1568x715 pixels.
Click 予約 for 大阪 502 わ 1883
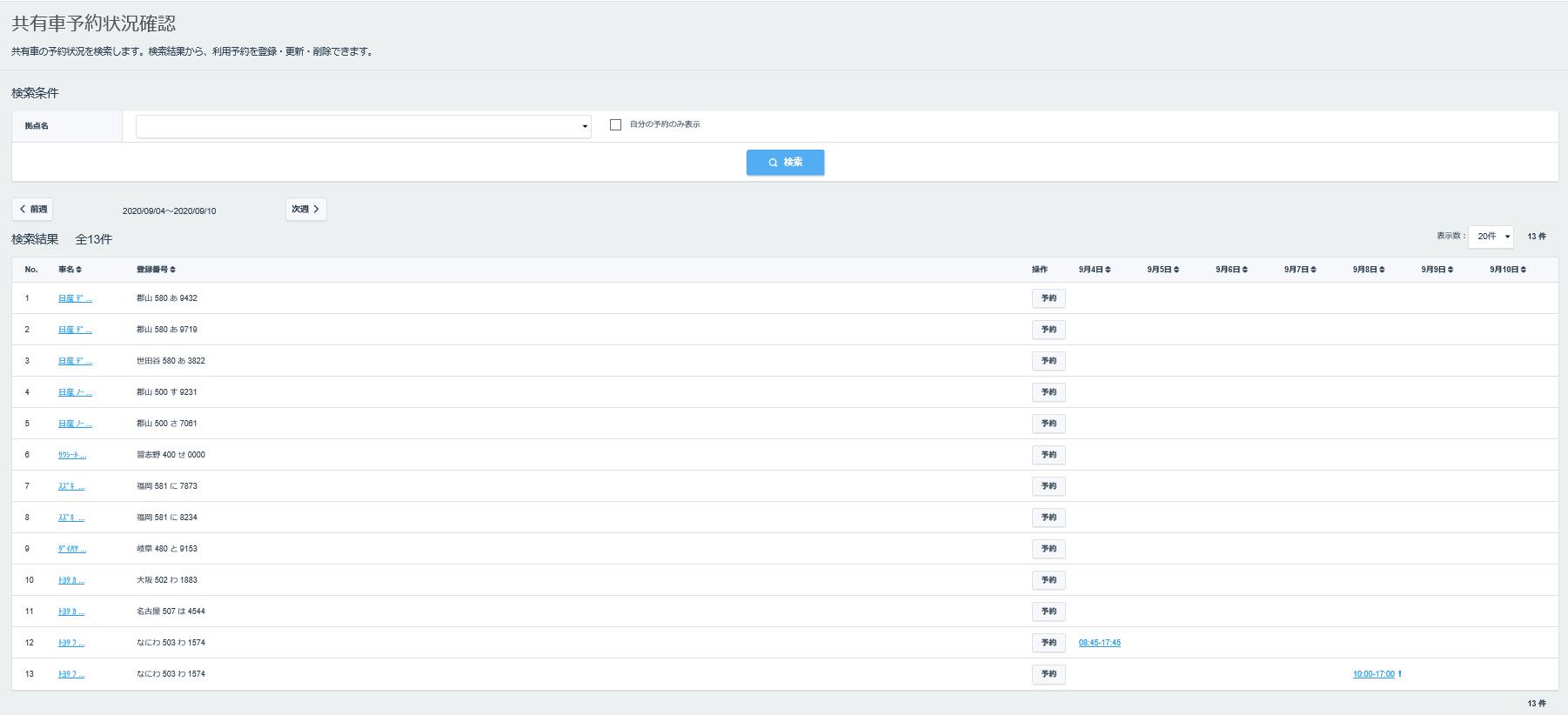[x=1049, y=580]
